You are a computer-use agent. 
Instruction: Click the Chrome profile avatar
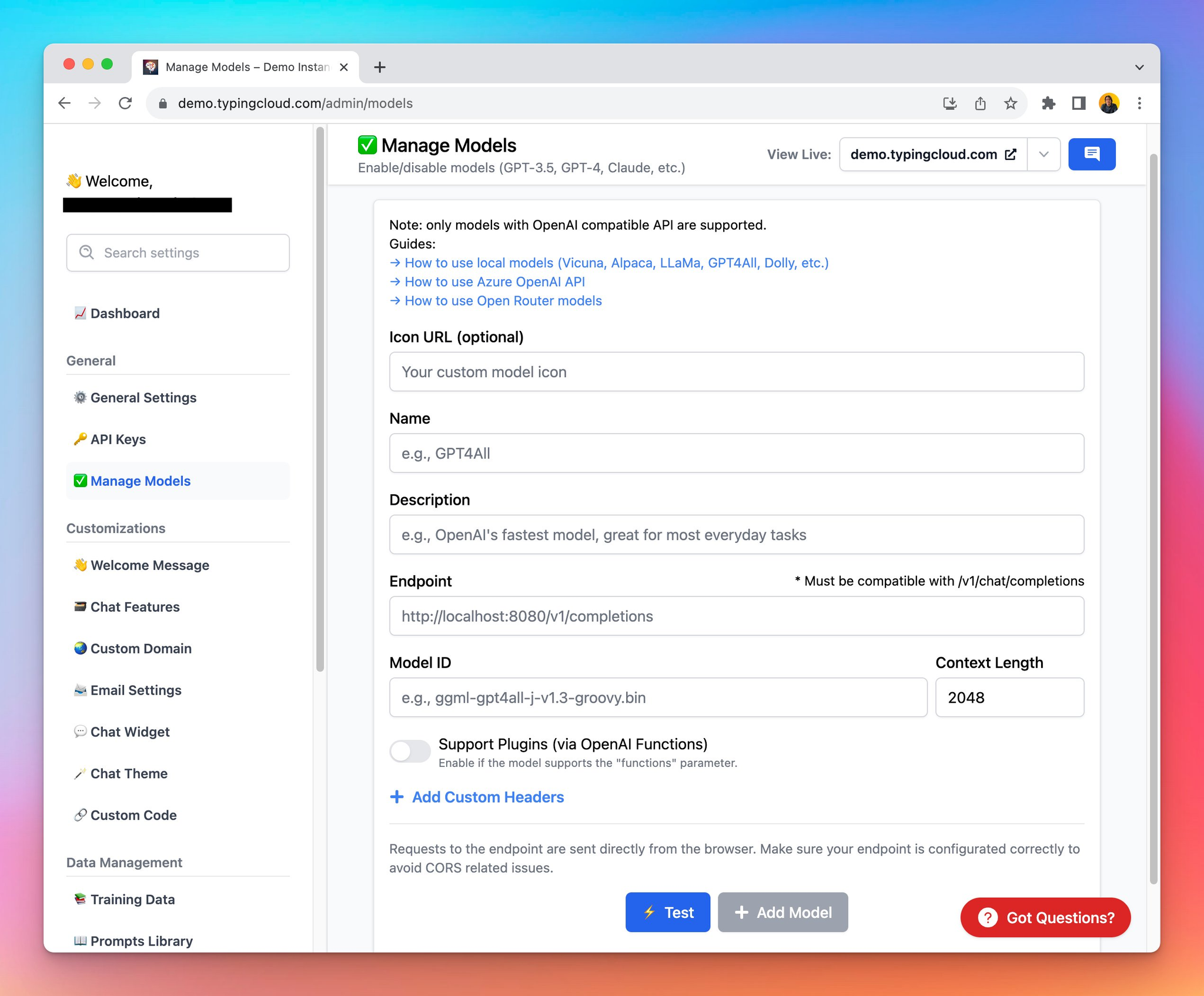(1108, 104)
